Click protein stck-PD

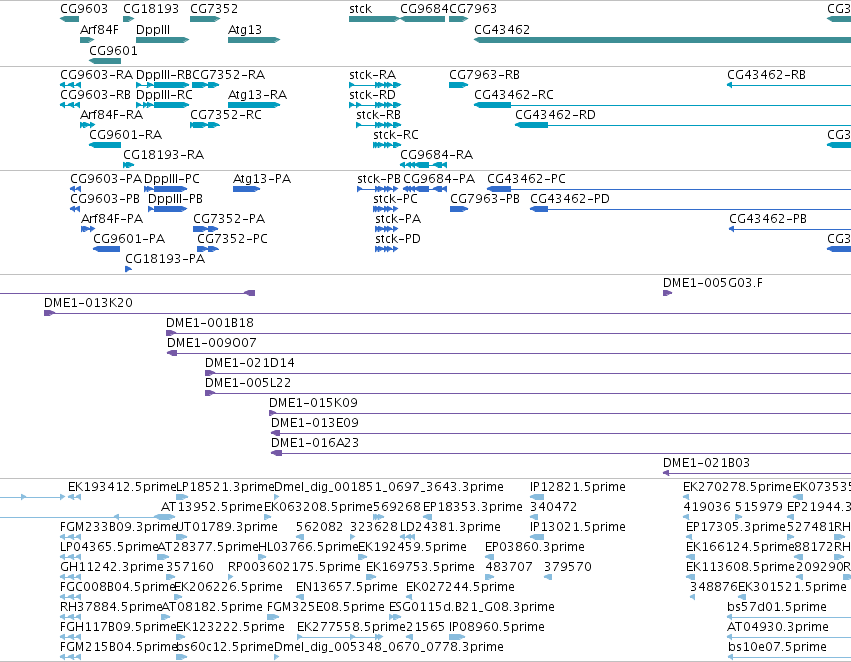tap(387, 249)
